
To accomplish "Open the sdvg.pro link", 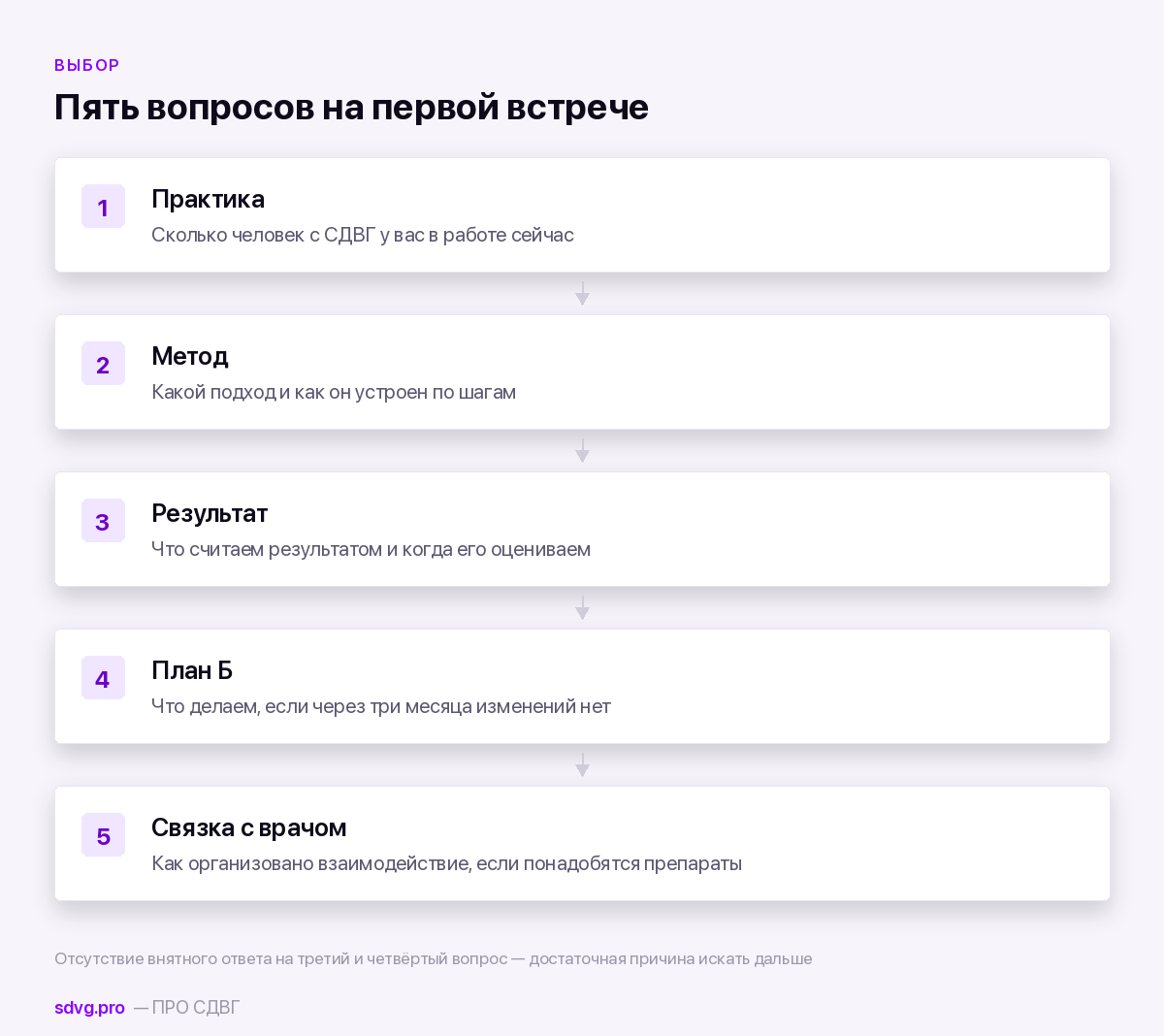I will pos(89,1008).
